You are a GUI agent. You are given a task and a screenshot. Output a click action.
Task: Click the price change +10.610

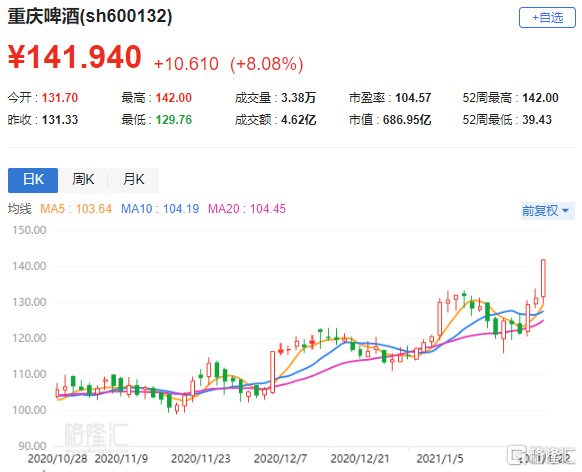click(186, 64)
